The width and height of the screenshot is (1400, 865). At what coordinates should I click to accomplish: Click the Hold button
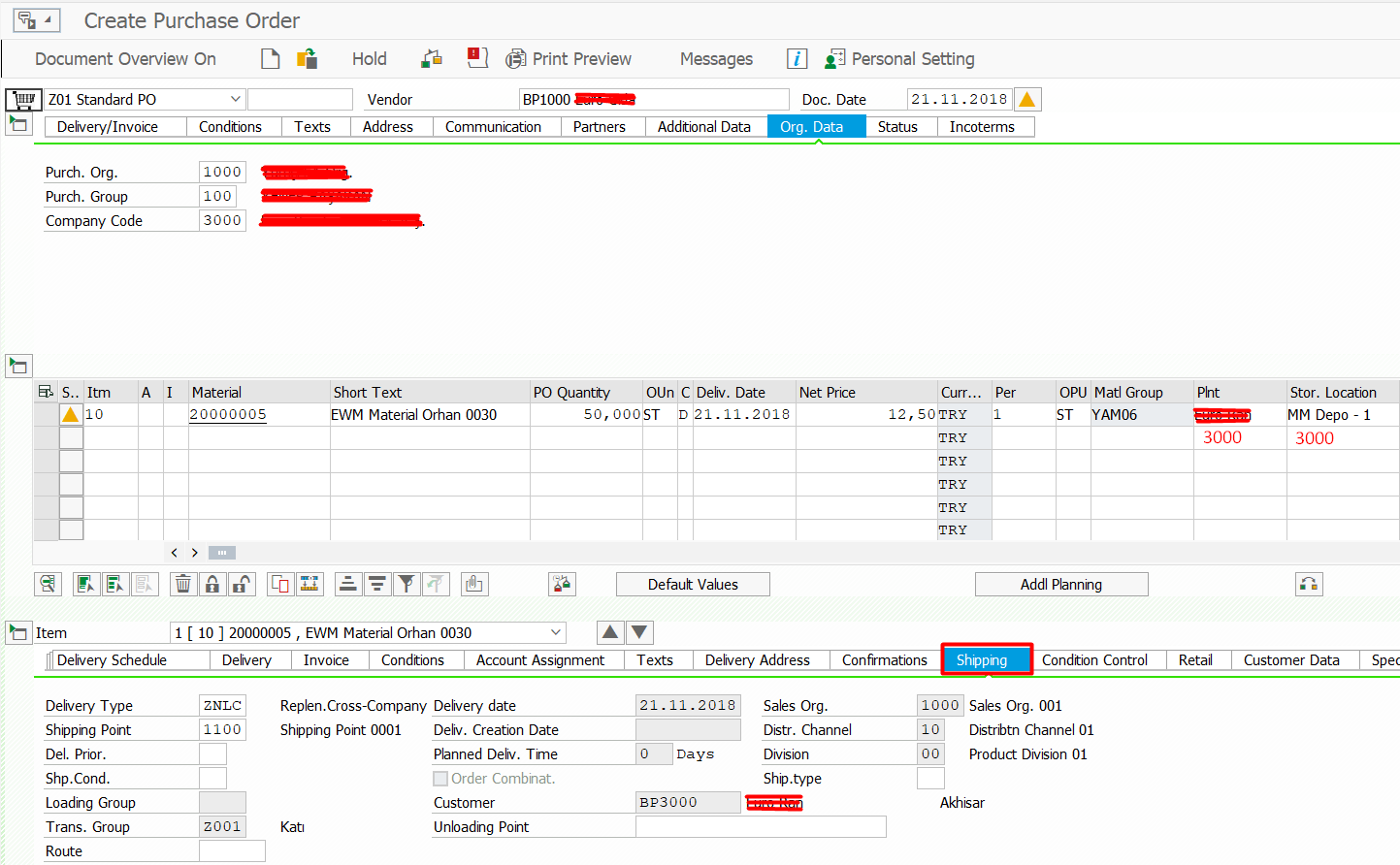pyautogui.click(x=370, y=59)
